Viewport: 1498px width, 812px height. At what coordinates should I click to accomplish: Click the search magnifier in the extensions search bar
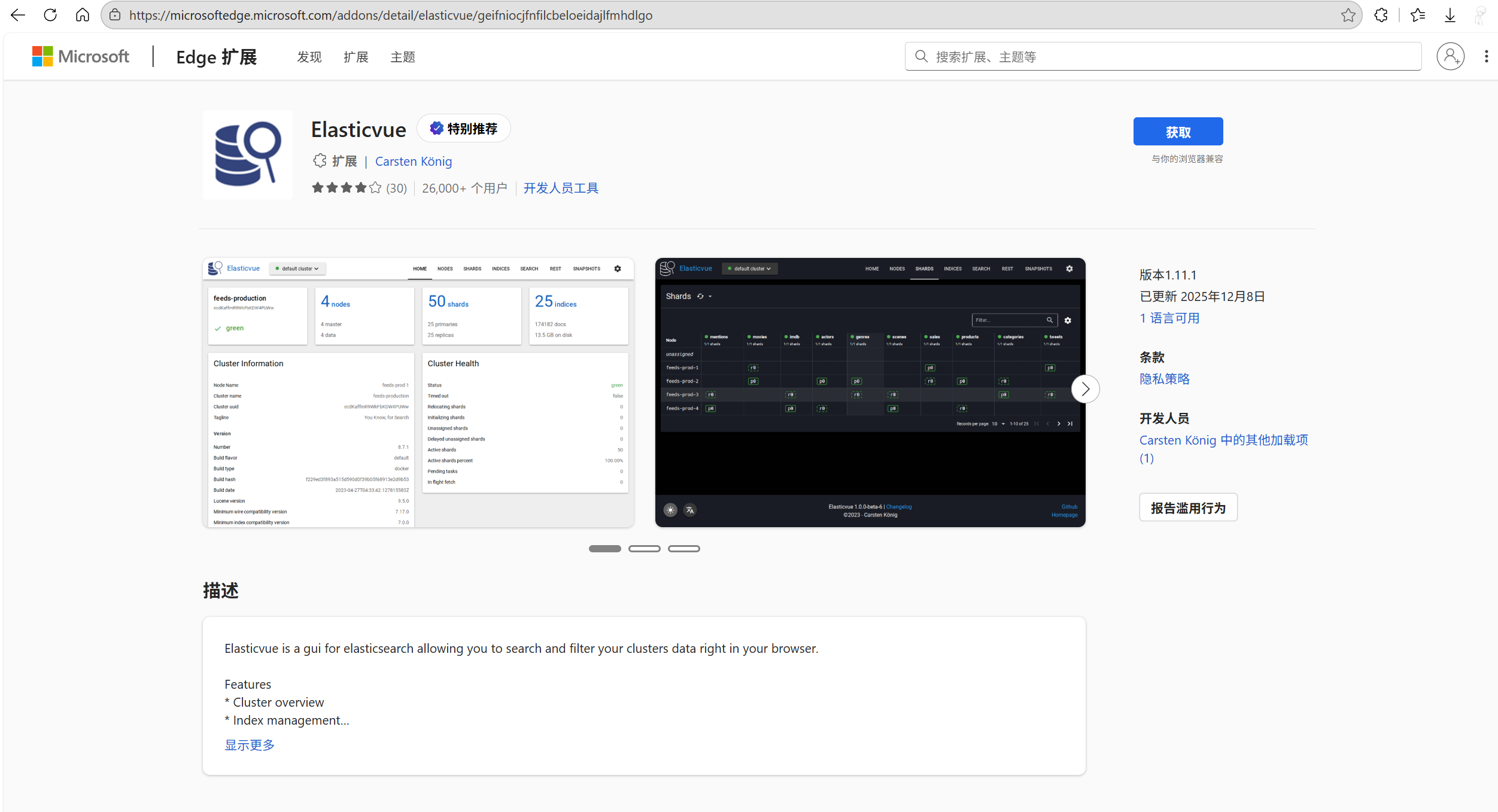click(x=922, y=56)
